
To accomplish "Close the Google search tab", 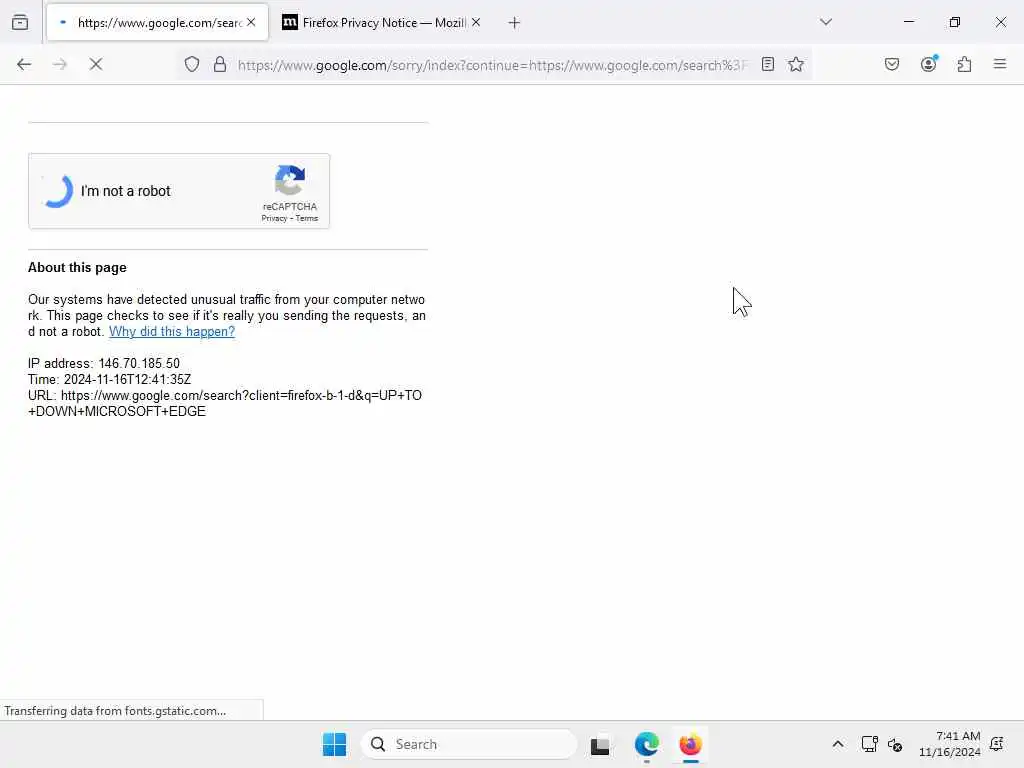I will pyautogui.click(x=251, y=22).
